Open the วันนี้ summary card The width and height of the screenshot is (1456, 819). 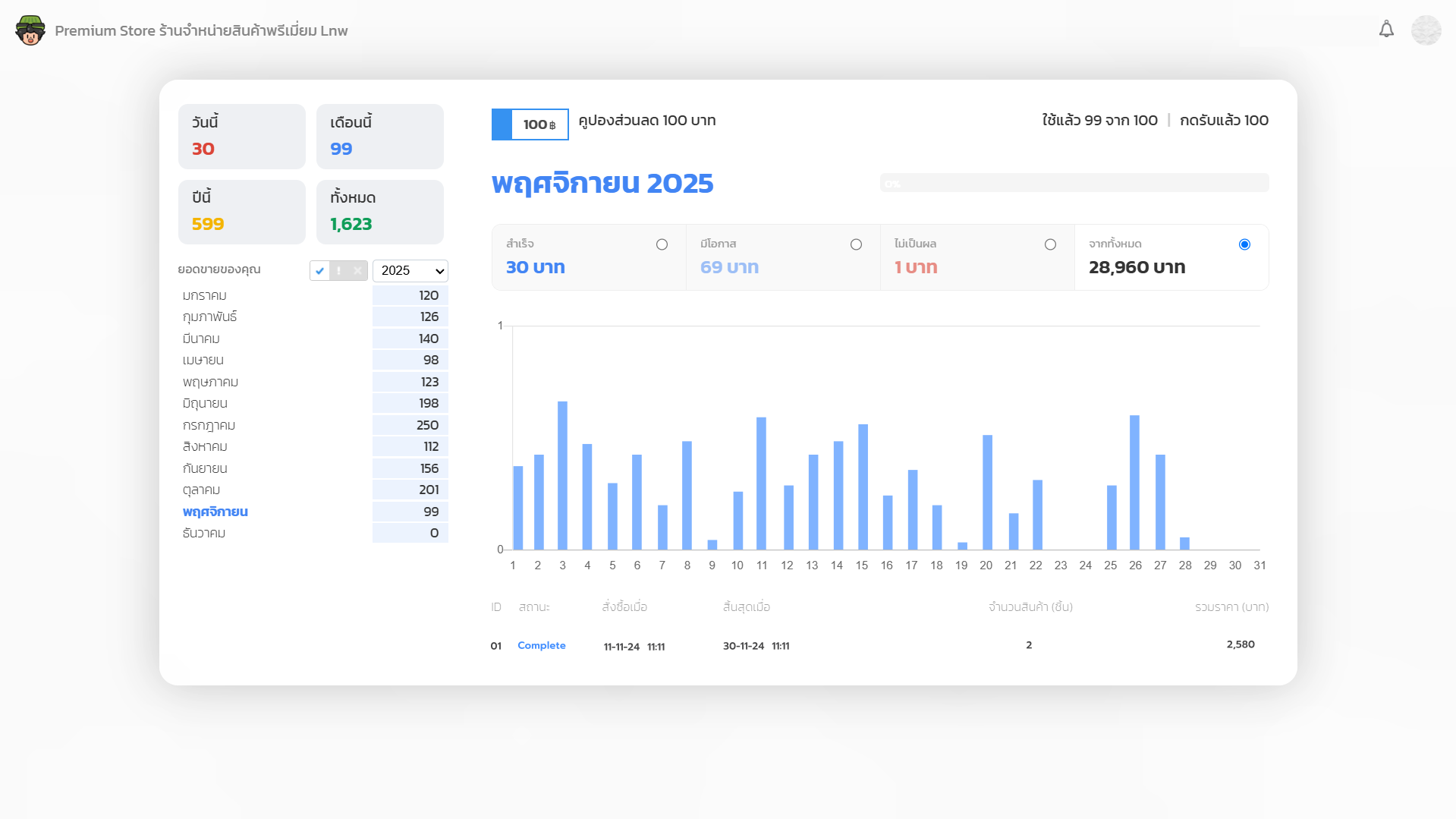[x=241, y=137]
